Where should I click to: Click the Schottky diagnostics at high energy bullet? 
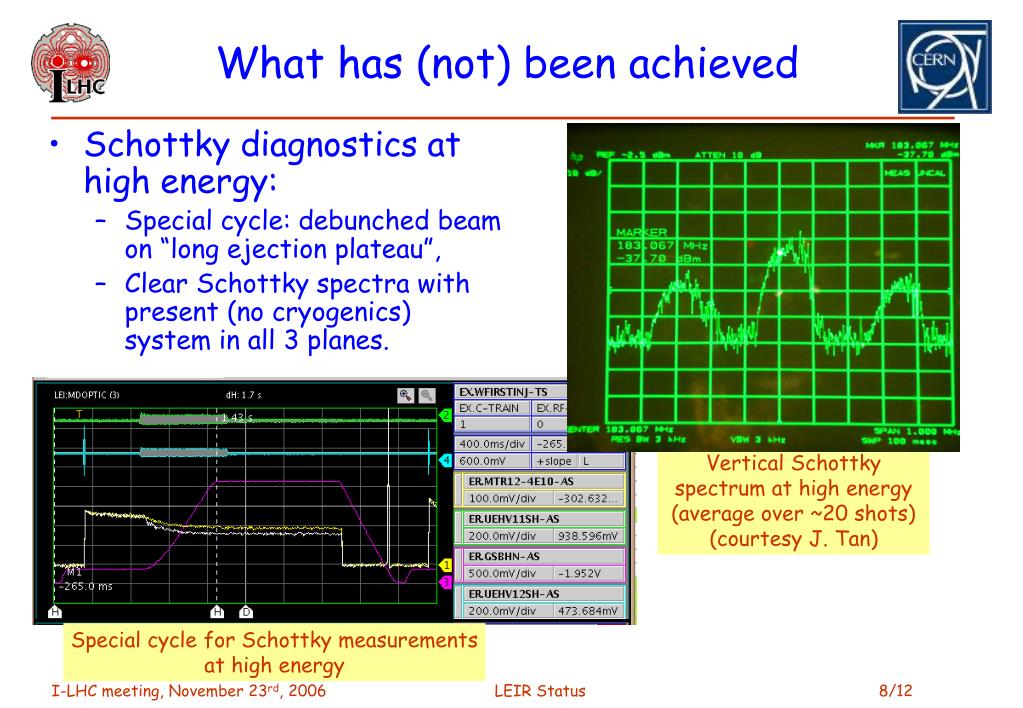[x=272, y=163]
